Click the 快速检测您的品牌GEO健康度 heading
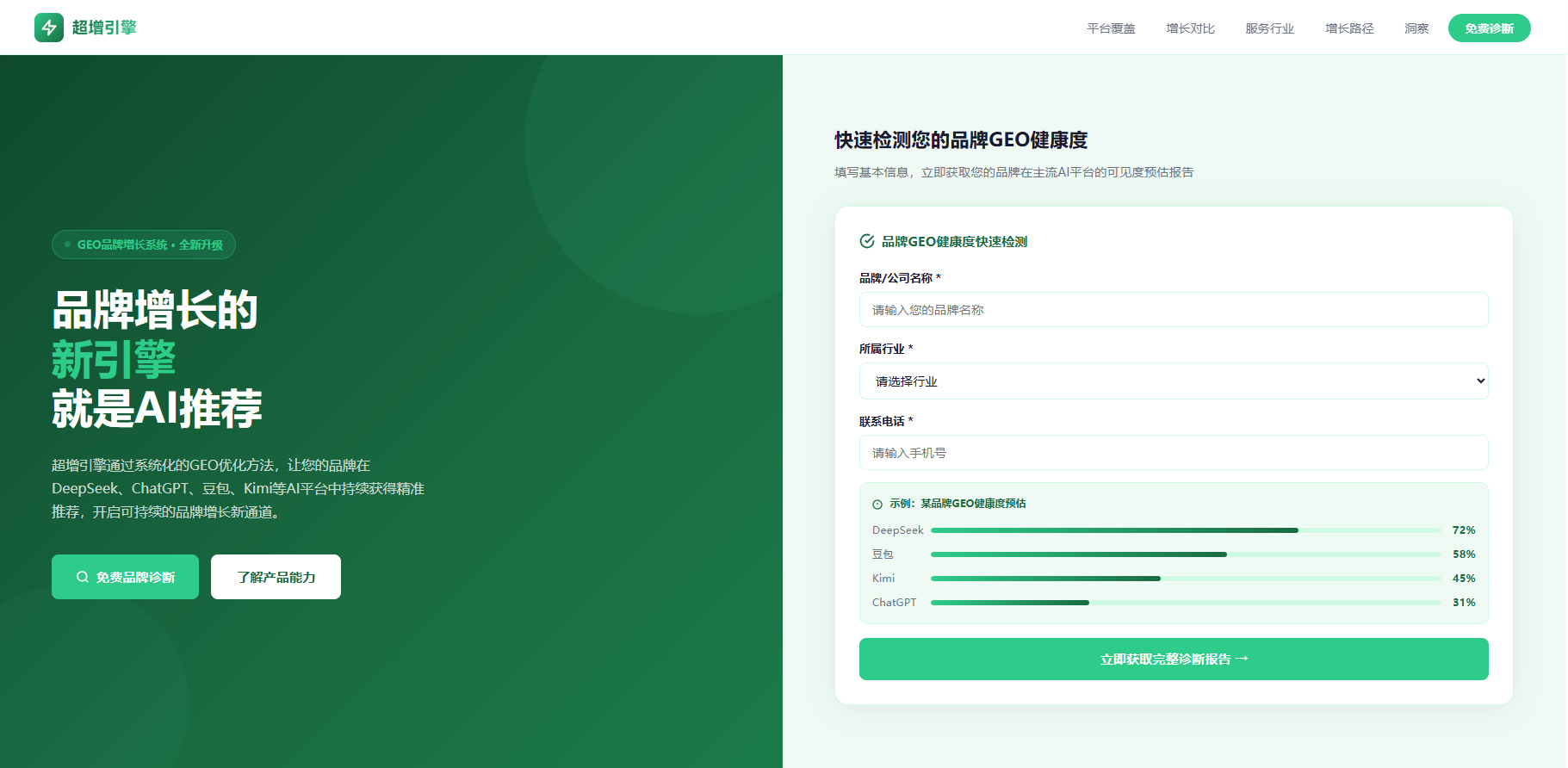This screenshot has width=1568, height=768. [961, 140]
